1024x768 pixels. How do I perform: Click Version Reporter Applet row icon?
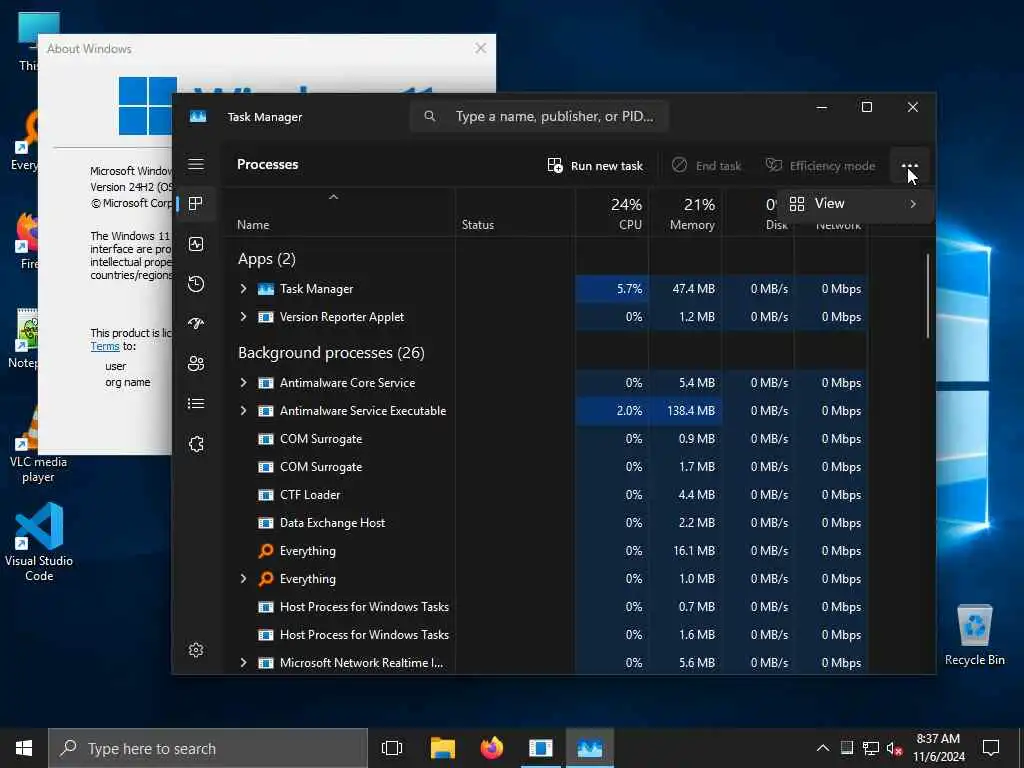(266, 317)
